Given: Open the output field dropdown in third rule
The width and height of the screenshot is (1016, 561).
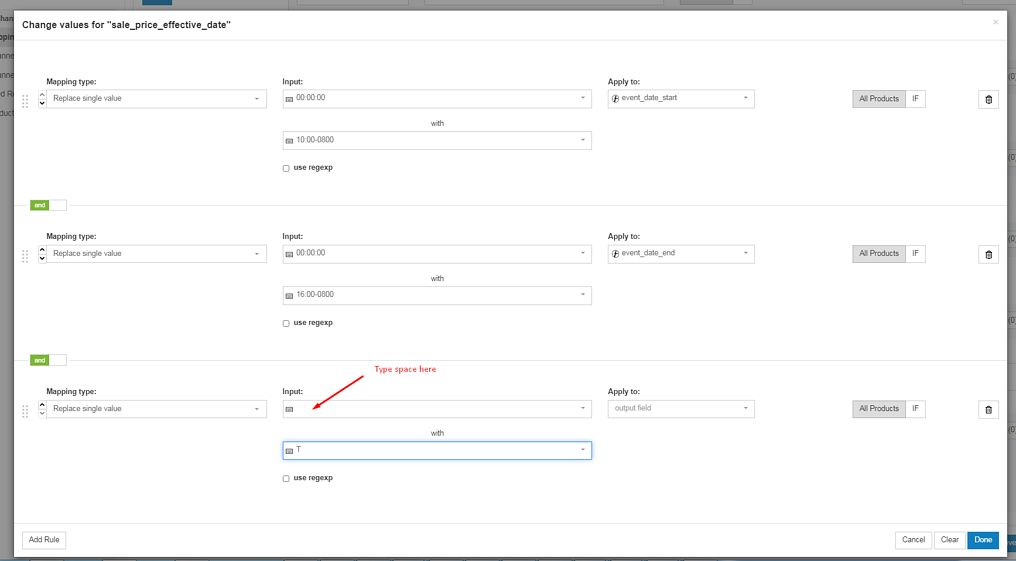Looking at the screenshot, I should coord(681,409).
